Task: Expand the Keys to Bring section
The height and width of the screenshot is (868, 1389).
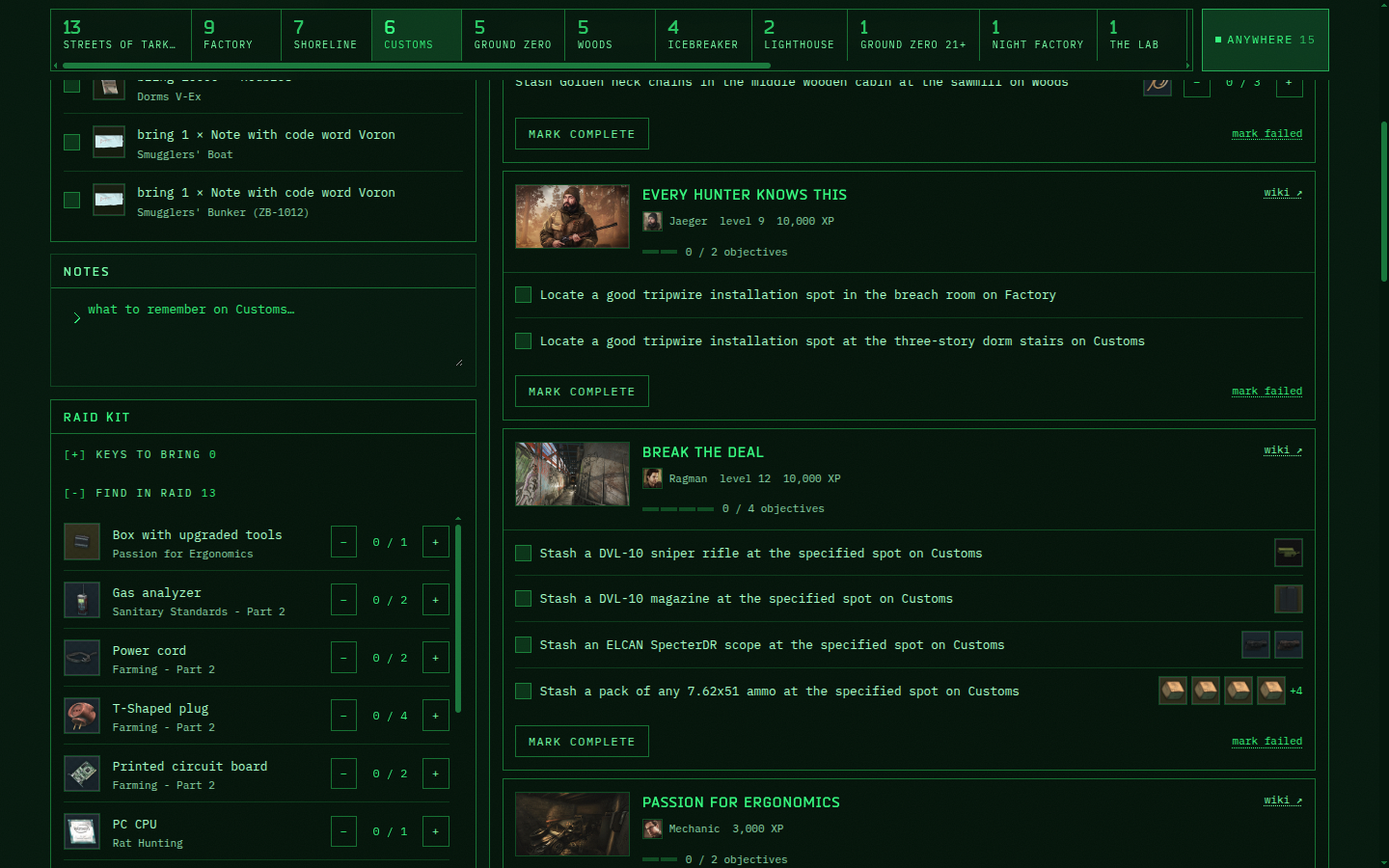Action: click(x=140, y=454)
